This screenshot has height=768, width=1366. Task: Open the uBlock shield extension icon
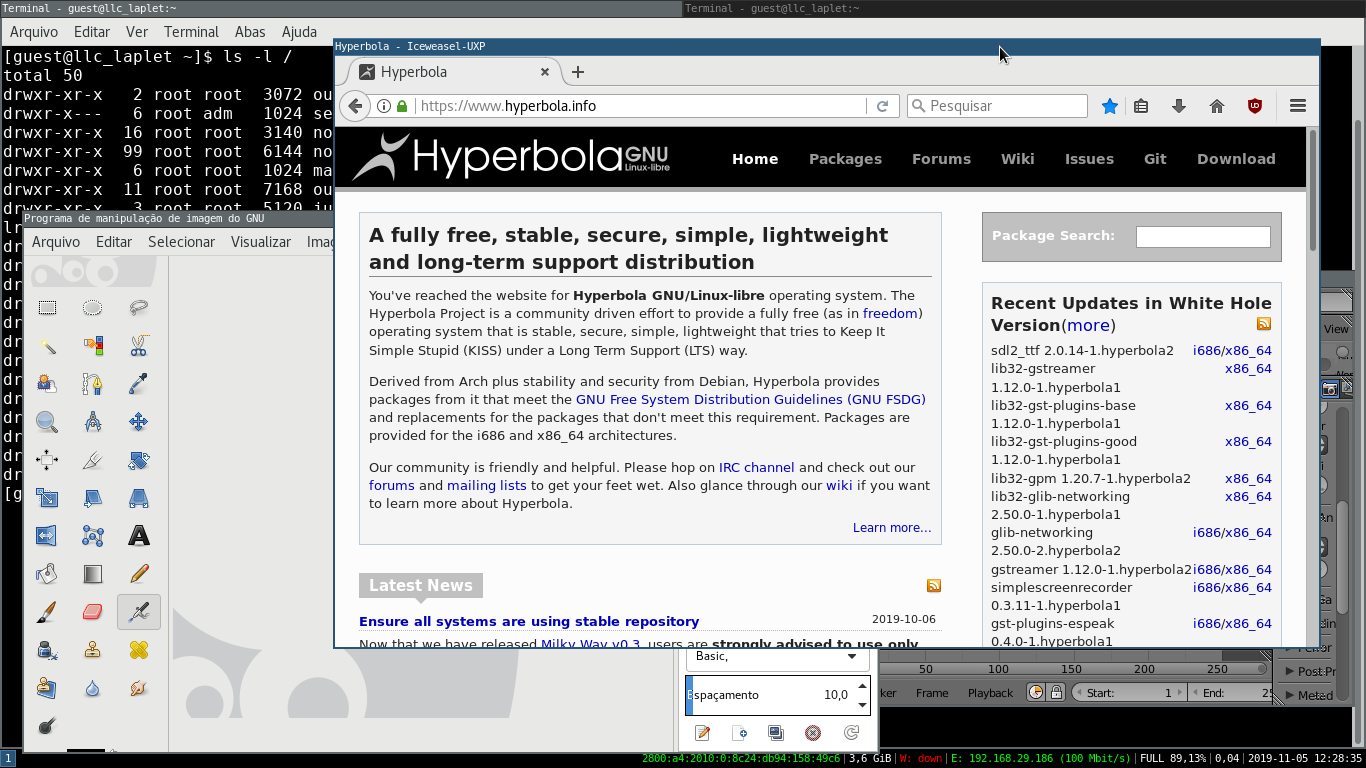click(1255, 106)
